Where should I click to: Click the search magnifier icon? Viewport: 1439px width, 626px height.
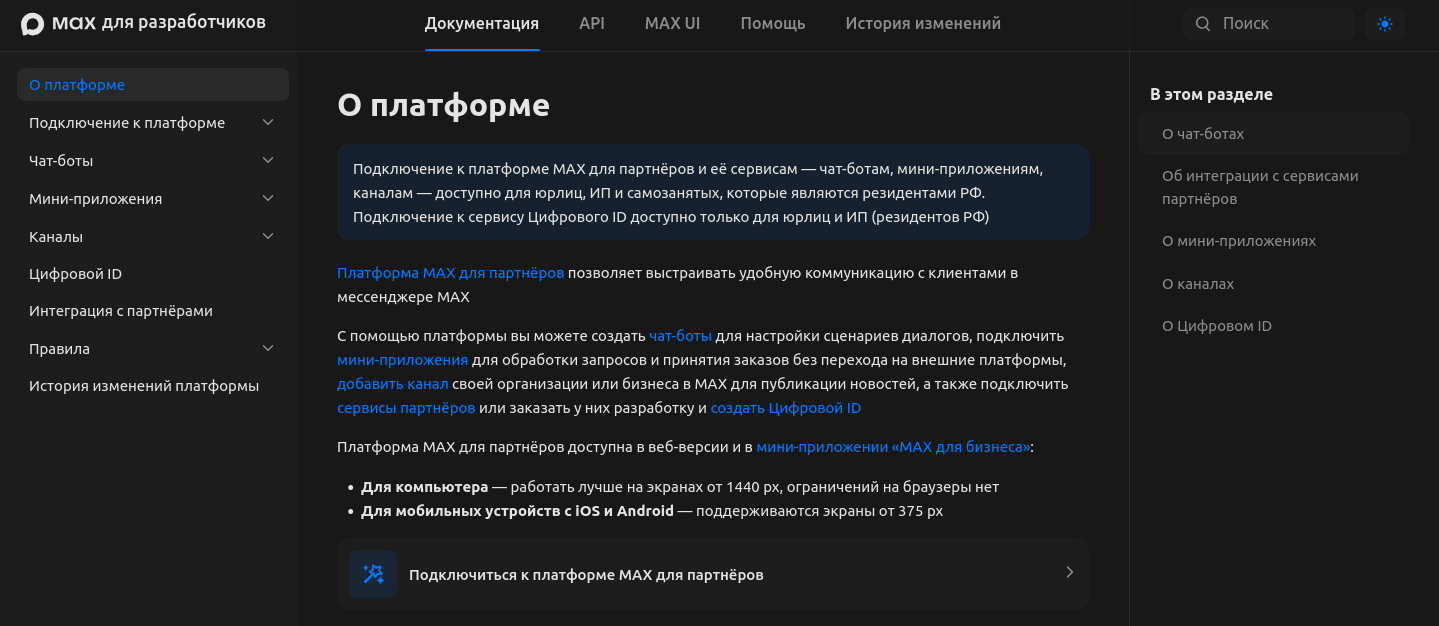coord(1203,24)
